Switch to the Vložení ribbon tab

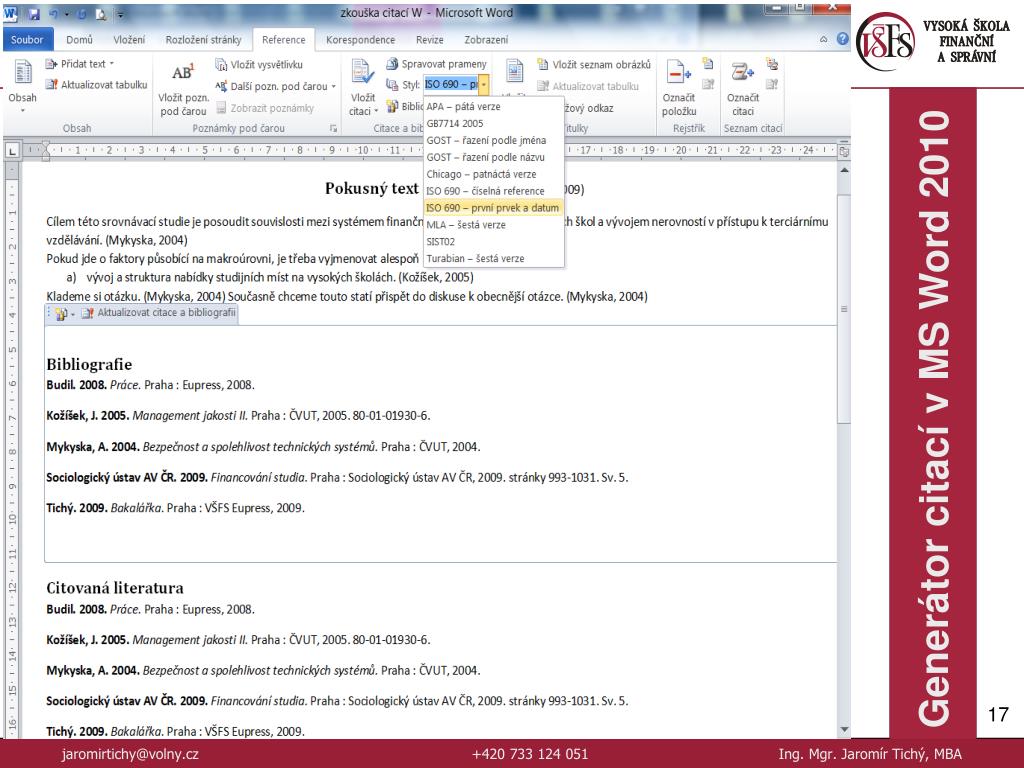point(129,39)
